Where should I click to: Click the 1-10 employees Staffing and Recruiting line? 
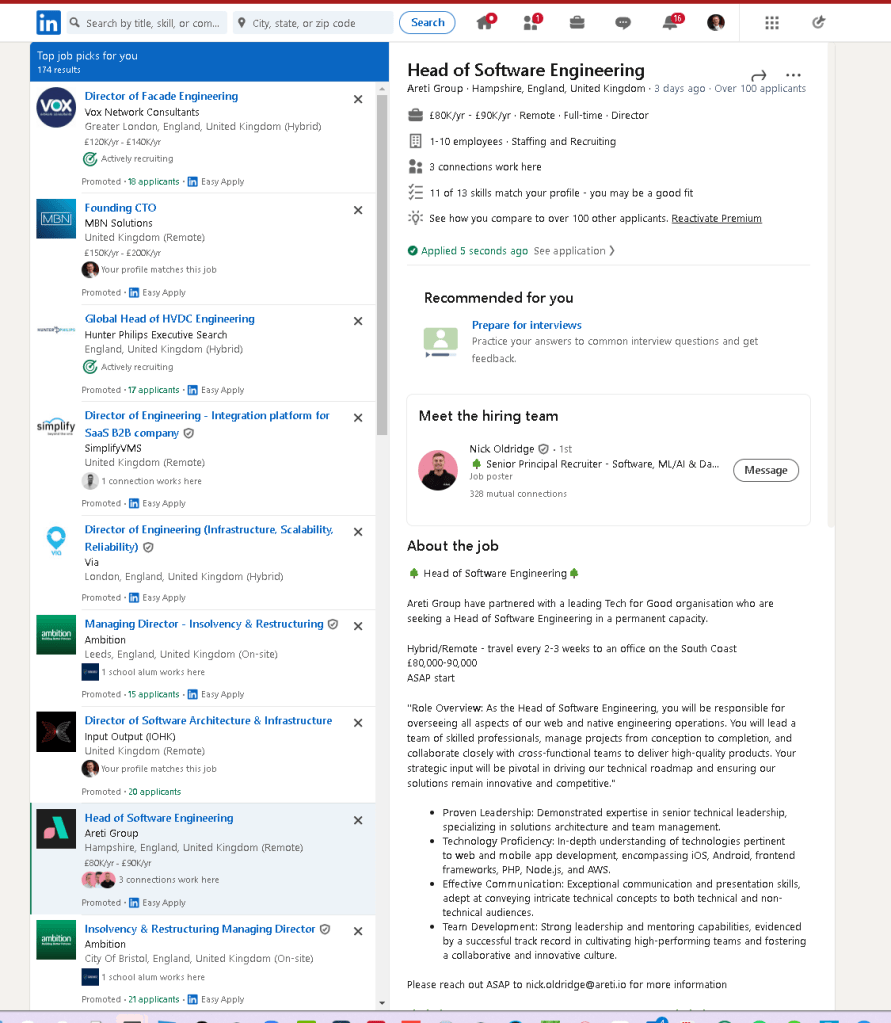[522, 142]
